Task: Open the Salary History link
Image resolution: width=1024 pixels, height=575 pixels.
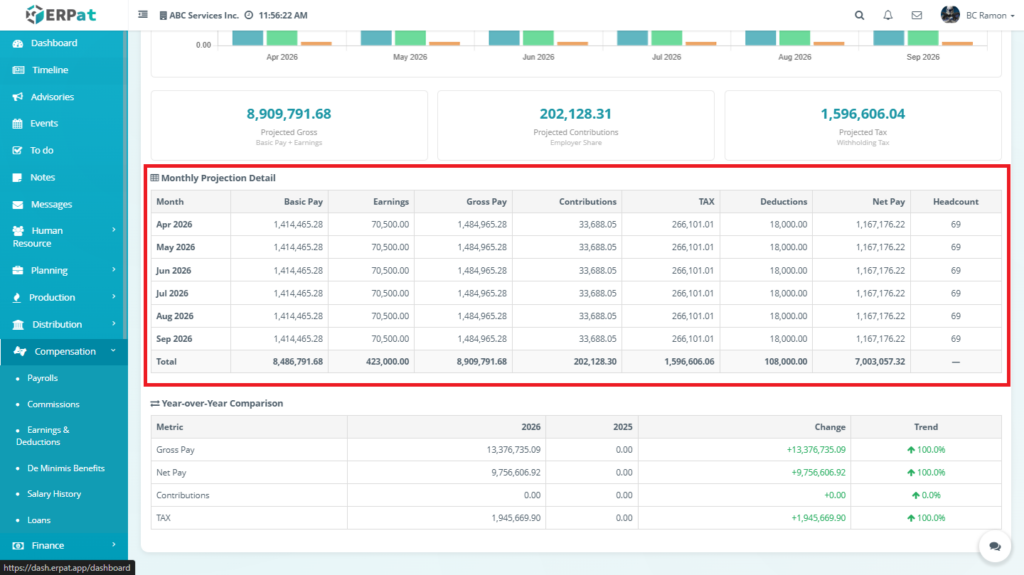Action: [55, 494]
